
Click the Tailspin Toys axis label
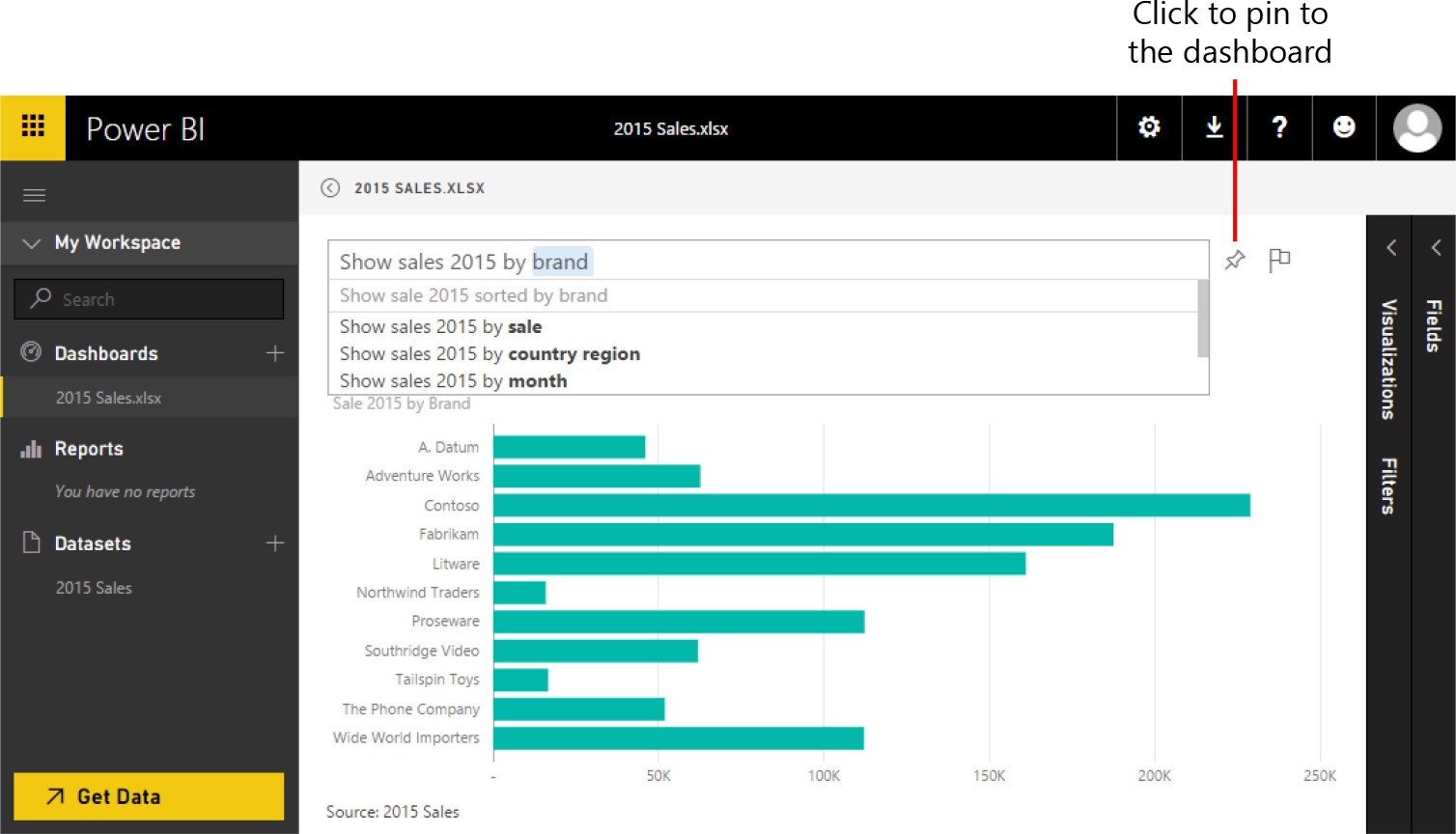(x=436, y=680)
